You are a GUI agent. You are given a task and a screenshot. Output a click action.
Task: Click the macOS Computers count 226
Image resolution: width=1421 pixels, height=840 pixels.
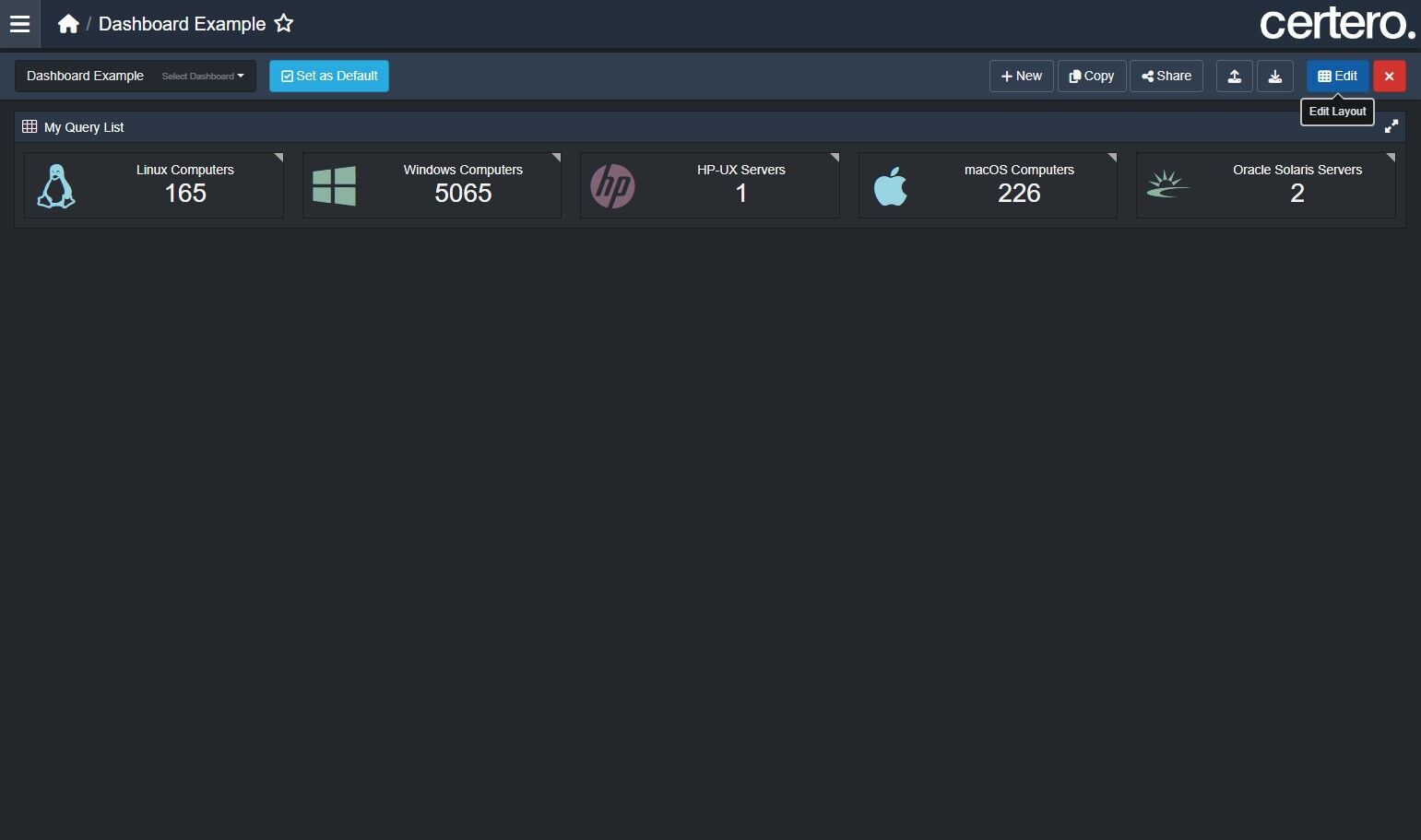(x=1019, y=194)
